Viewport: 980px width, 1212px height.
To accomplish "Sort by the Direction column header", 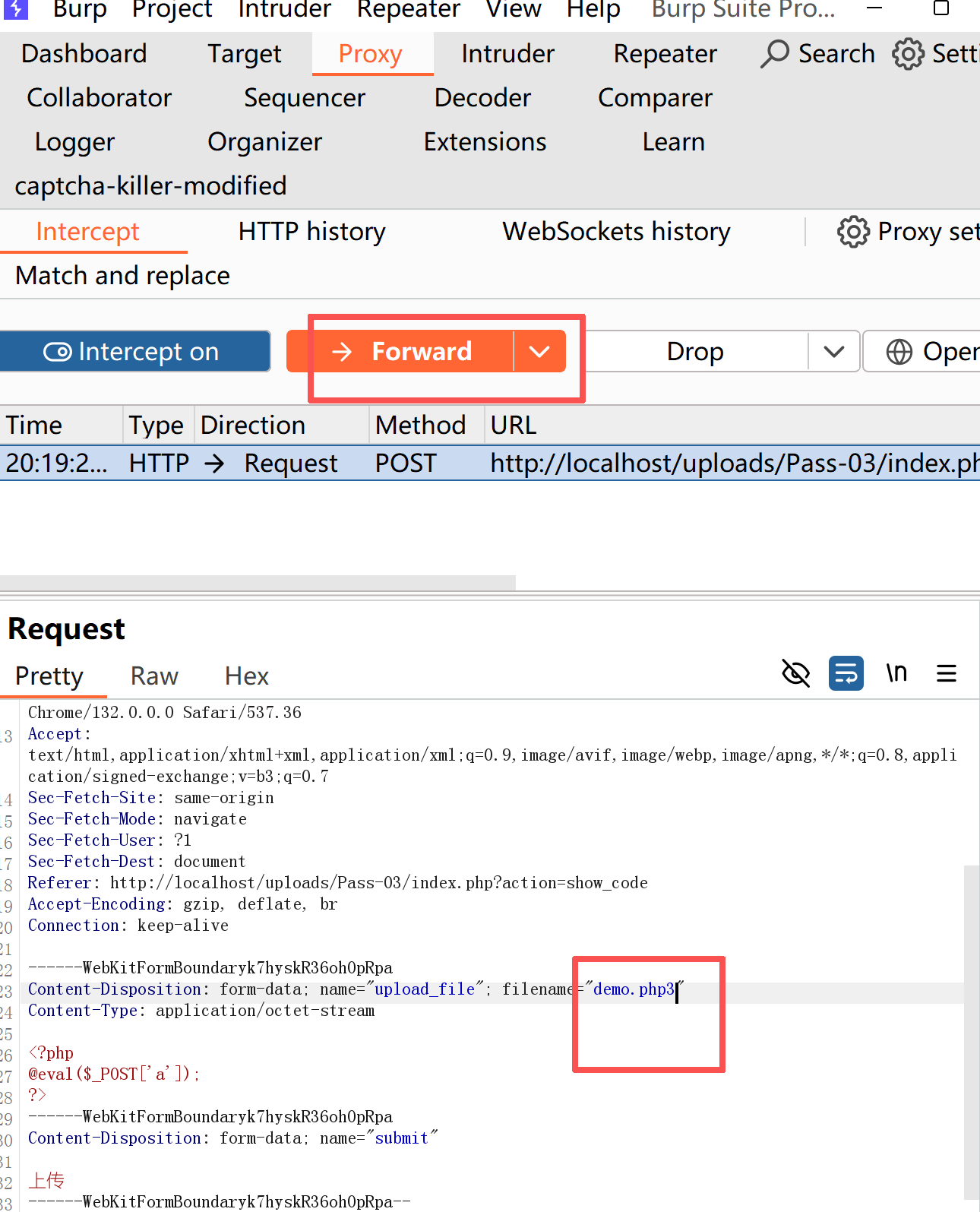I will point(282,425).
